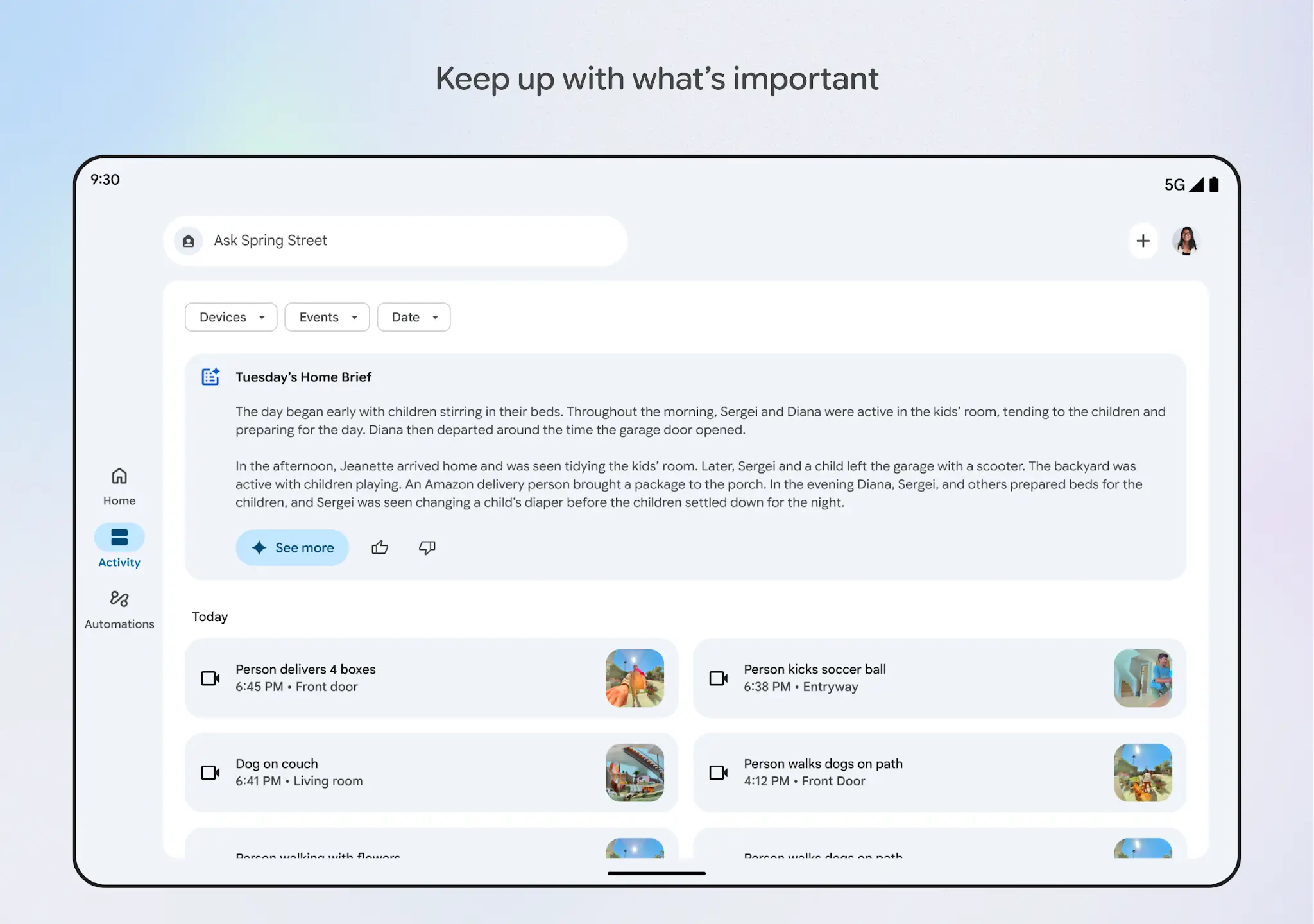Click the thumbs down feedback icon
Image resolution: width=1314 pixels, height=924 pixels.
427,547
